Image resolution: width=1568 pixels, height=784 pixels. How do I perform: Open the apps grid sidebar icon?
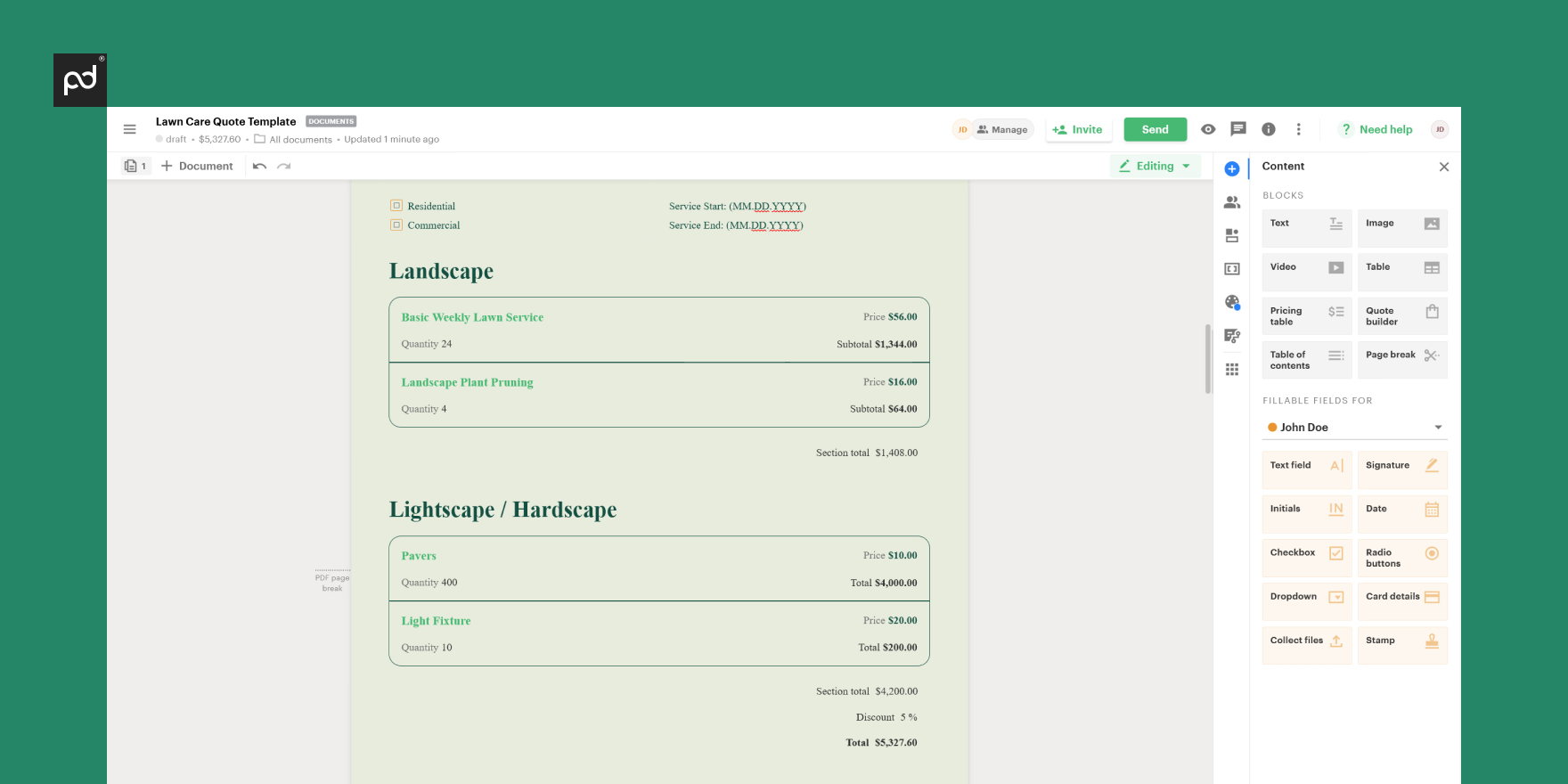click(x=1232, y=370)
